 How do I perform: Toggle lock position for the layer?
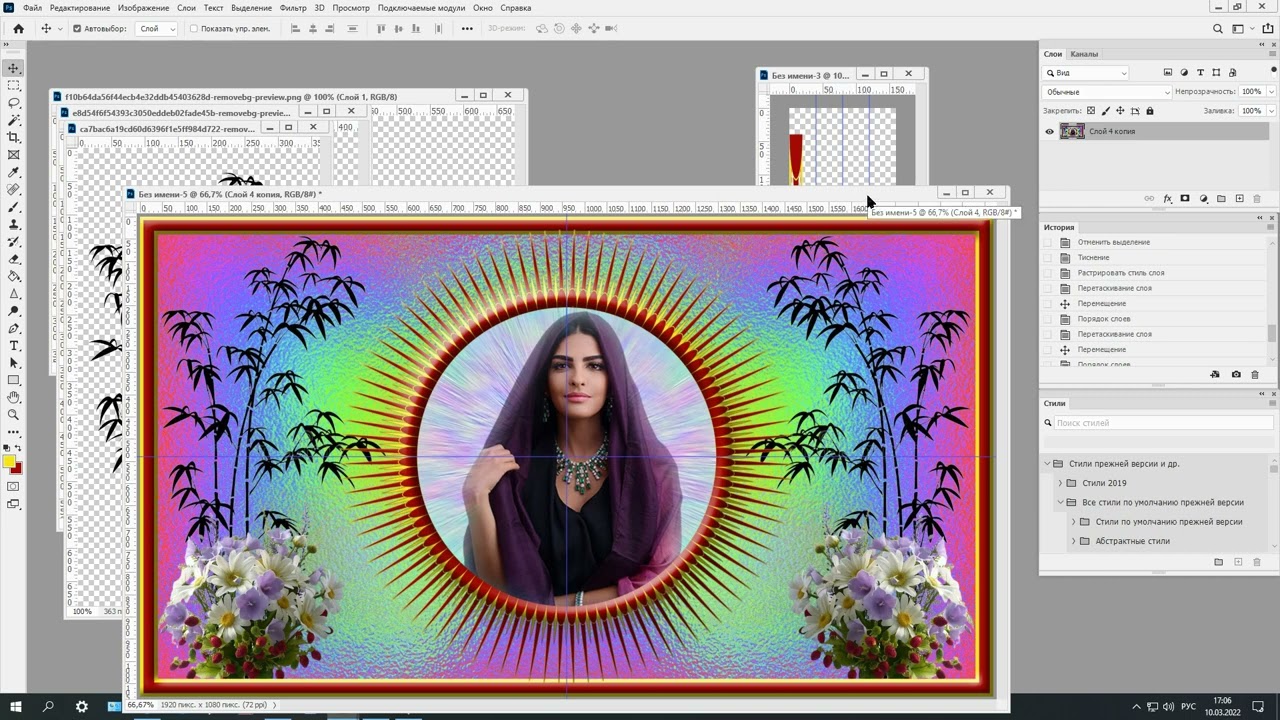coord(1120,111)
